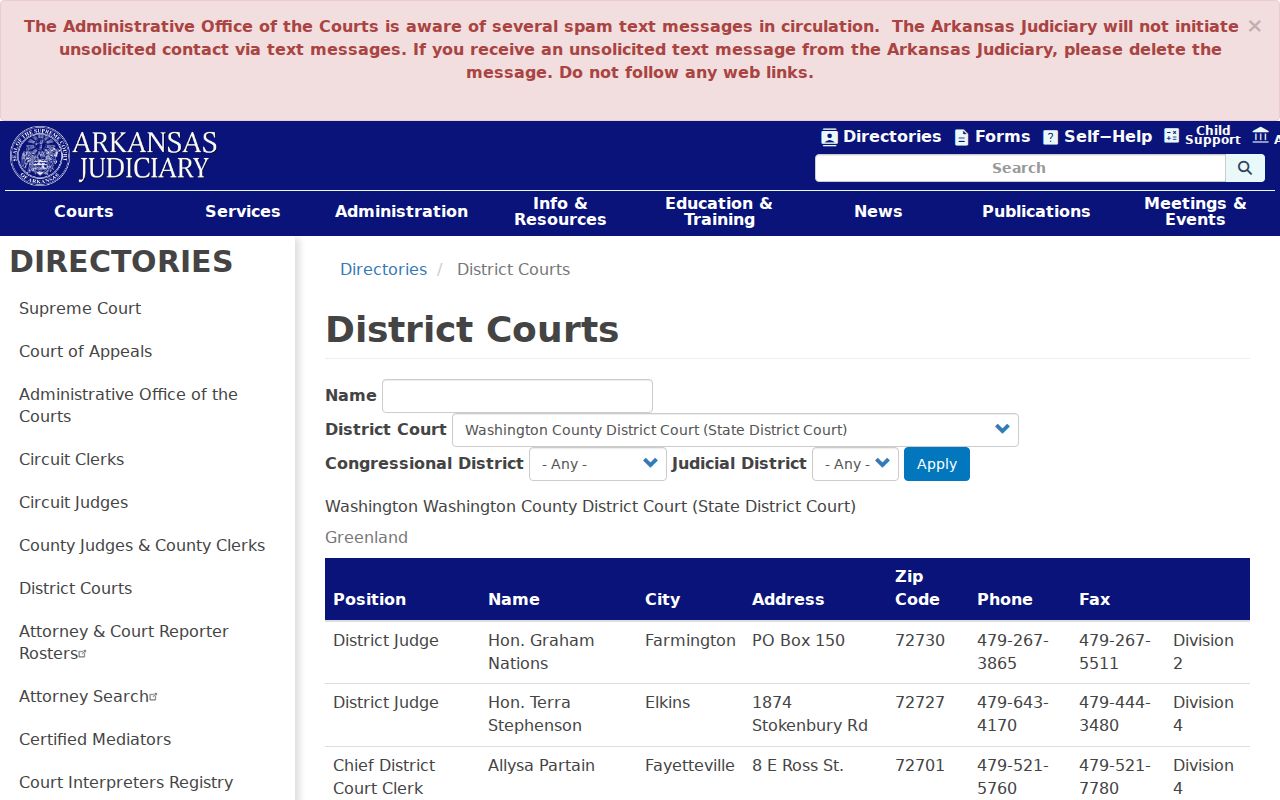Open the Info & Resources menu
1280x800 pixels.
(560, 211)
